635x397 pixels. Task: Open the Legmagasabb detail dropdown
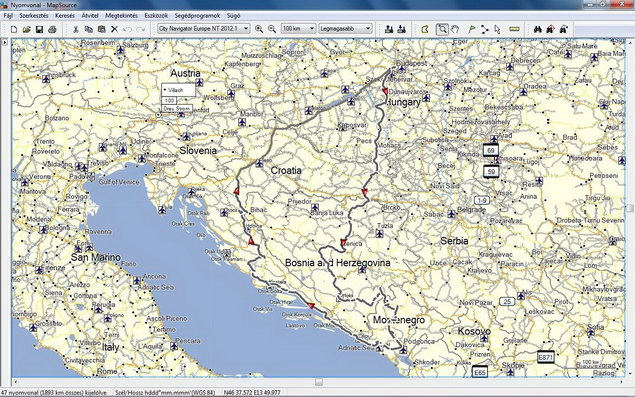click(x=345, y=29)
